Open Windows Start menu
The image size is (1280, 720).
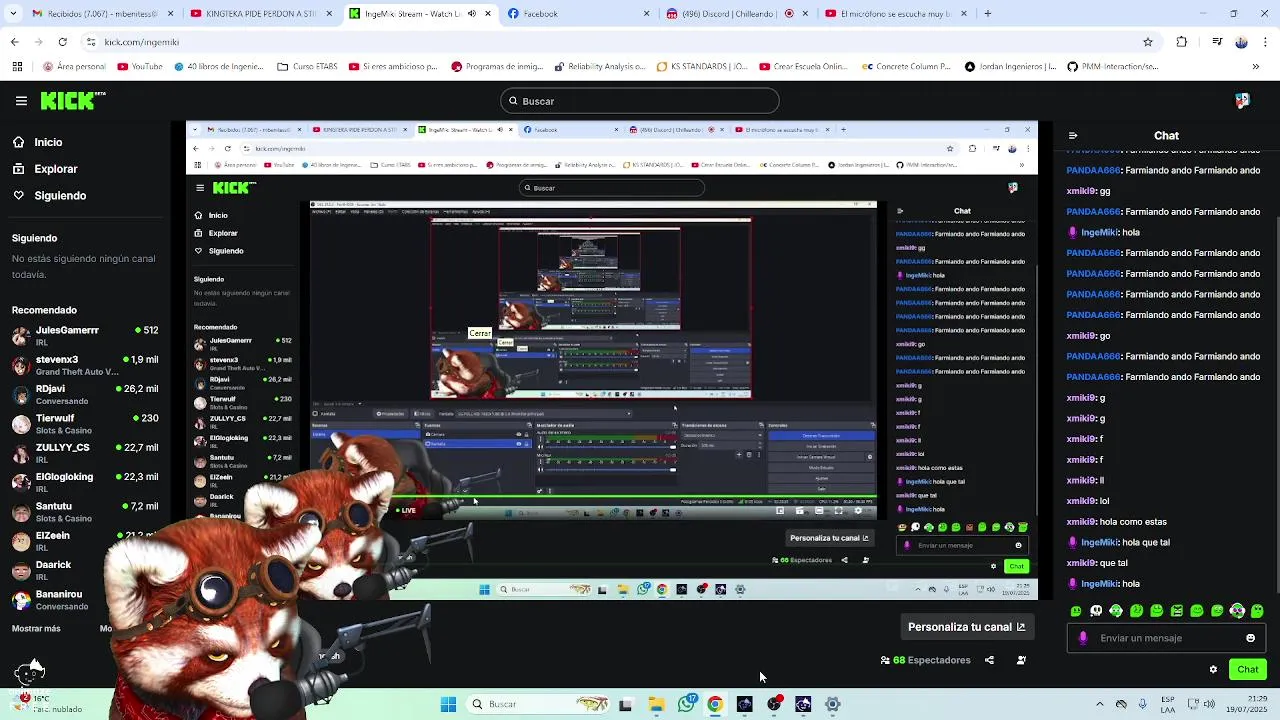pos(448,704)
